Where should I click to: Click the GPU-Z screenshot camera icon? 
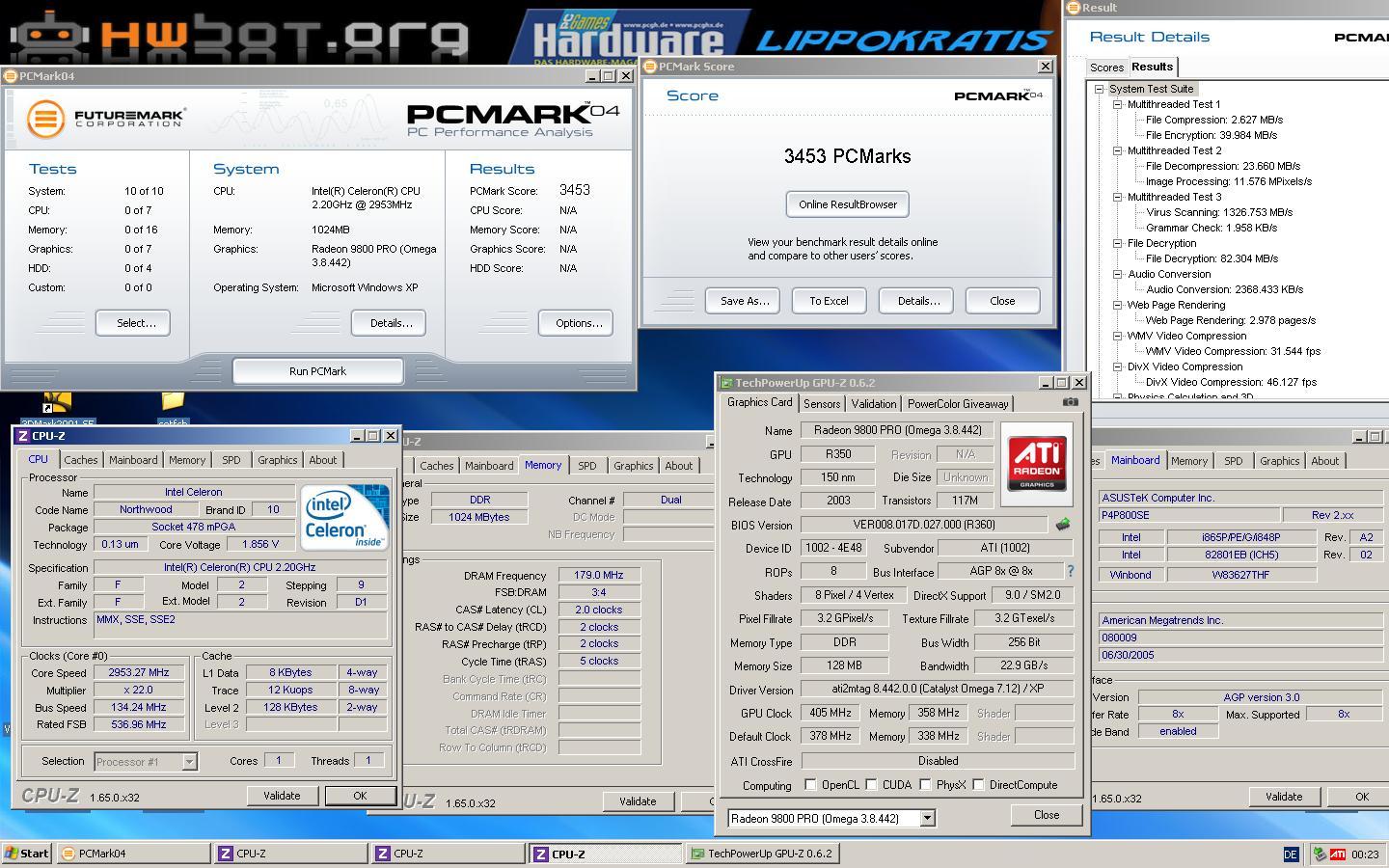[x=1070, y=402]
